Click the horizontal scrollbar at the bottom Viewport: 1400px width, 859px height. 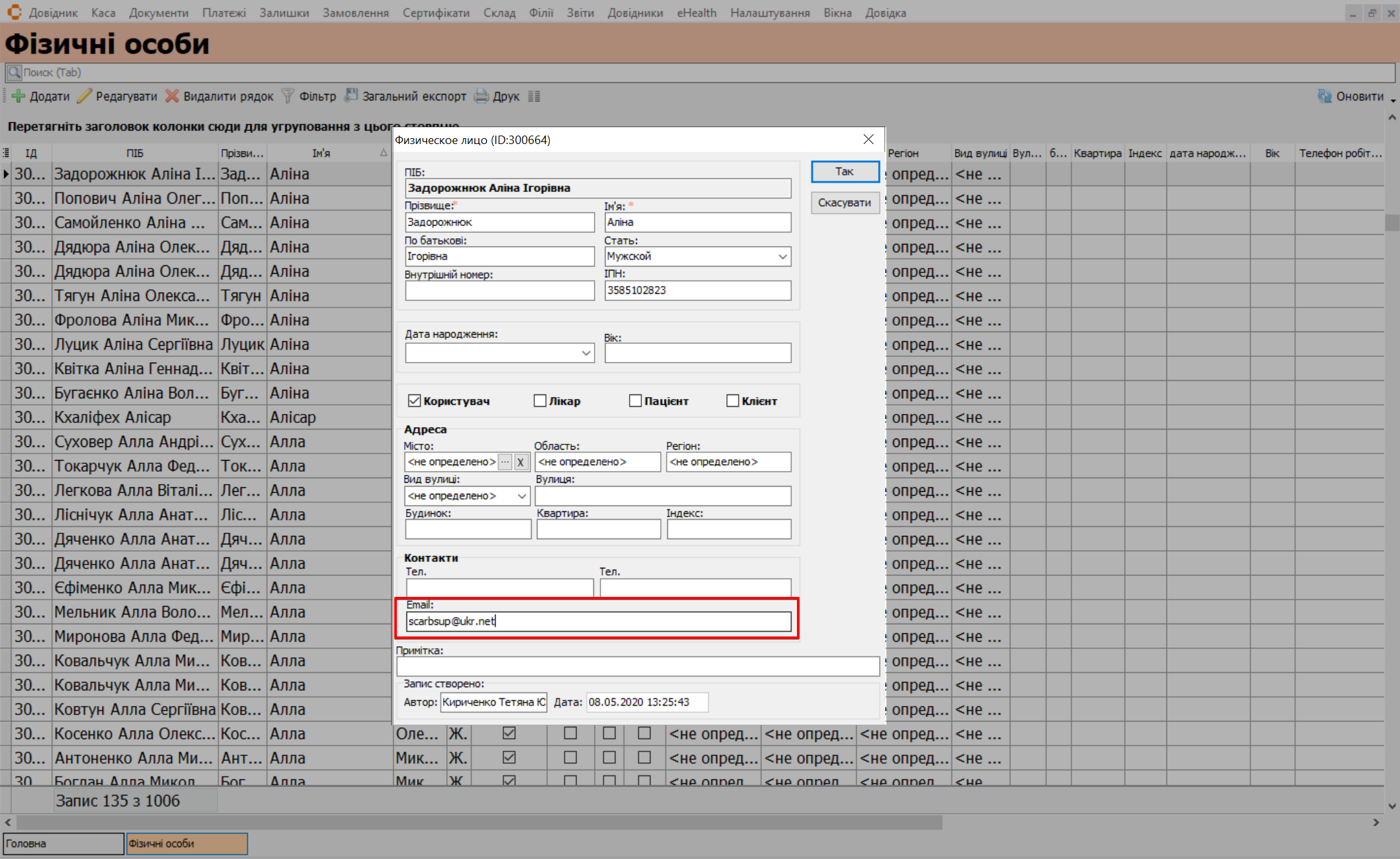(480, 822)
